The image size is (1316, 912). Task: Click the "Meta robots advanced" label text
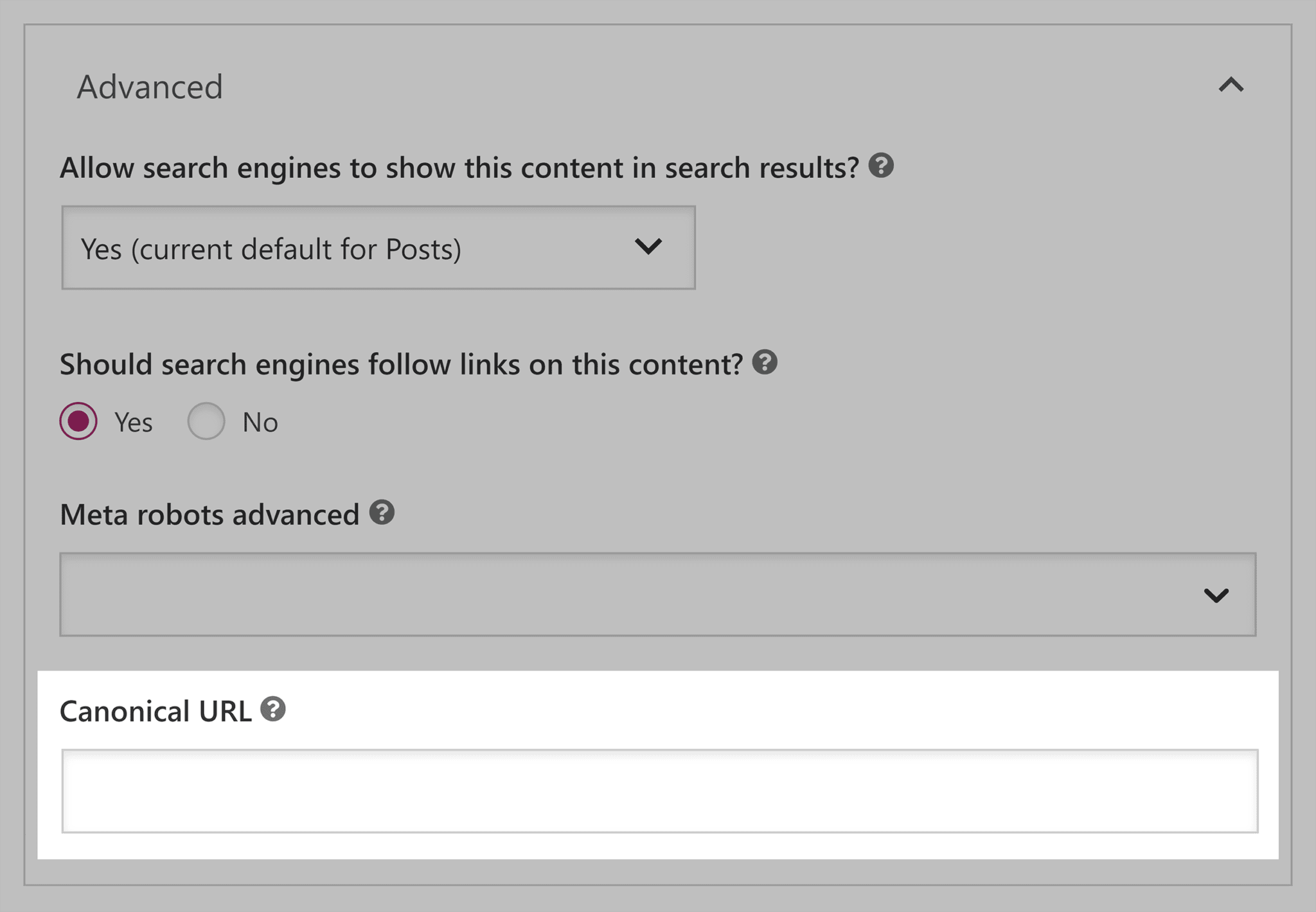[209, 513]
